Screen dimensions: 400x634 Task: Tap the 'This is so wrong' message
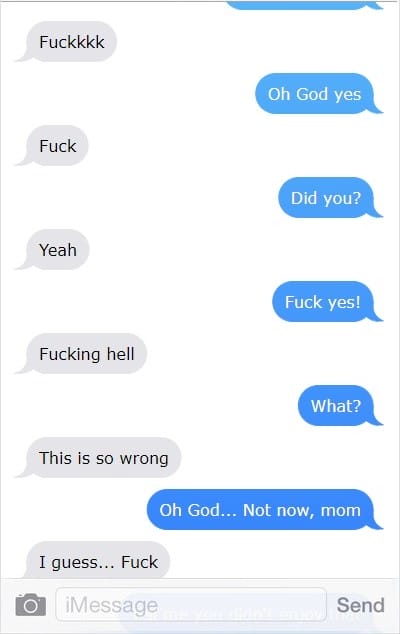click(103, 458)
